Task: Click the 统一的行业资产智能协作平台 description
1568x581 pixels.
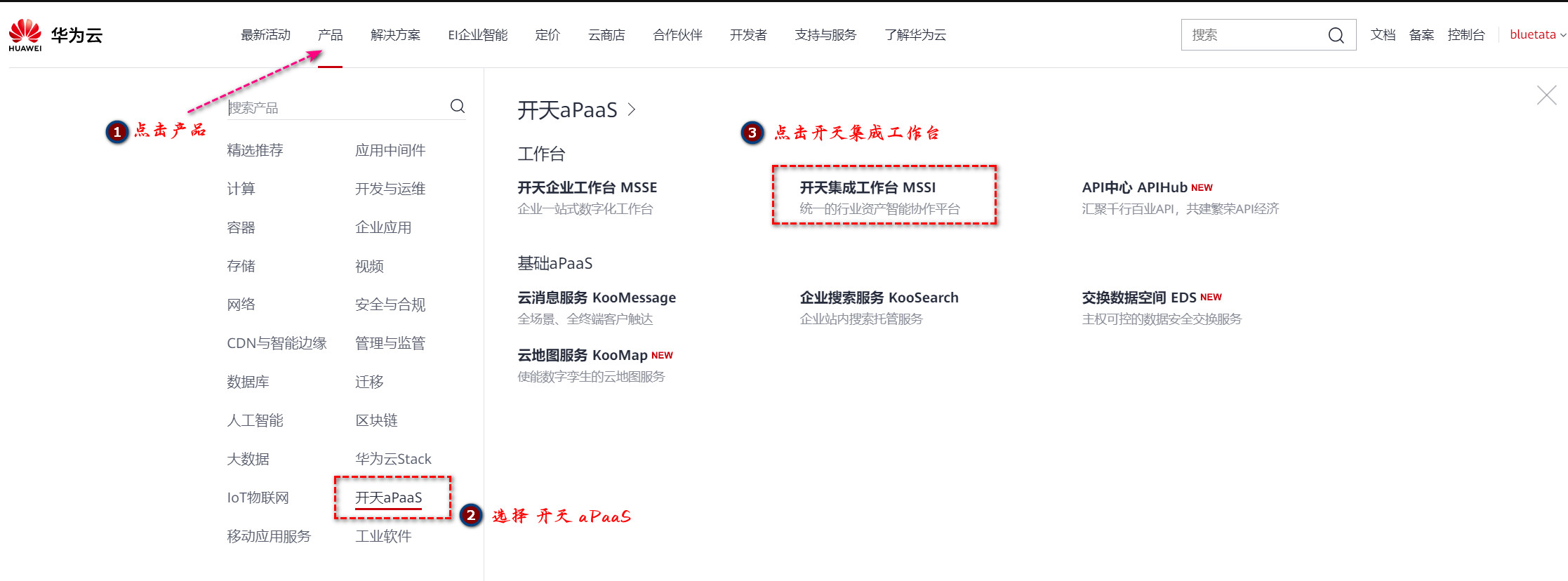Action: (x=879, y=209)
